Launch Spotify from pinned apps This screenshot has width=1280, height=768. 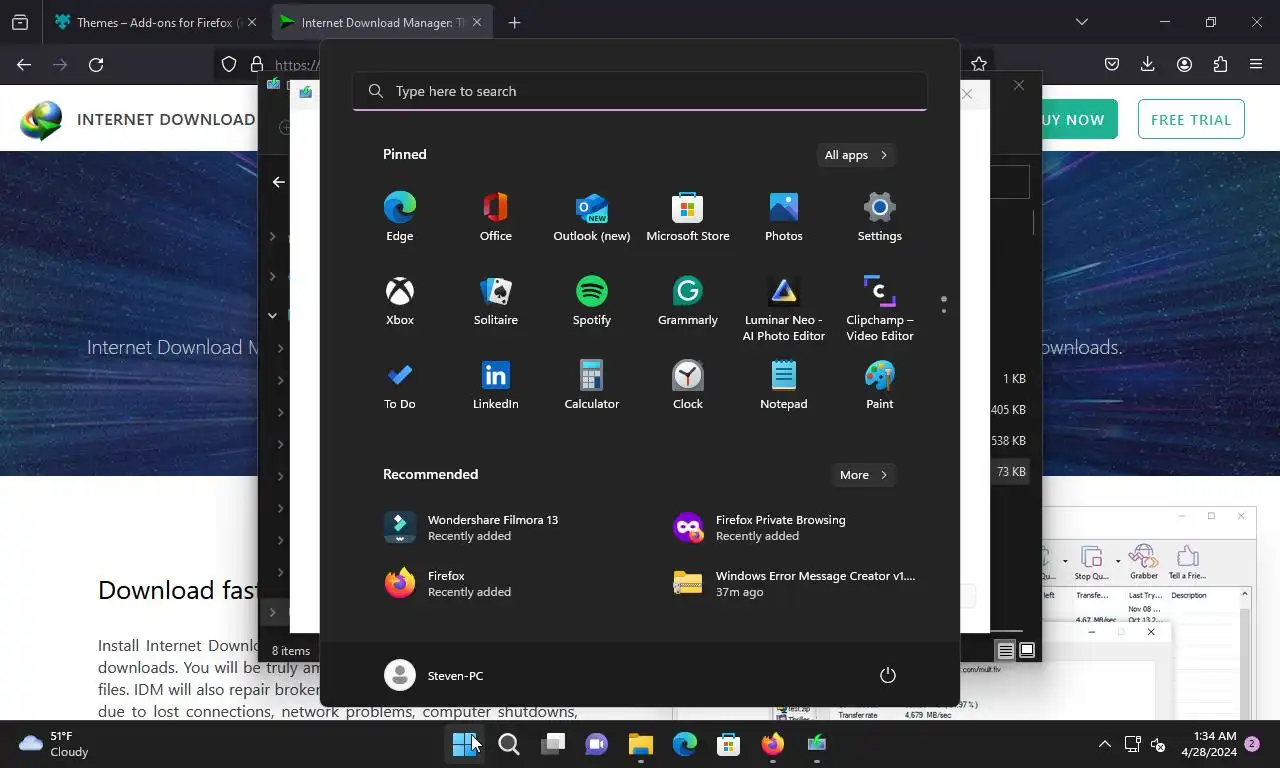tap(592, 301)
